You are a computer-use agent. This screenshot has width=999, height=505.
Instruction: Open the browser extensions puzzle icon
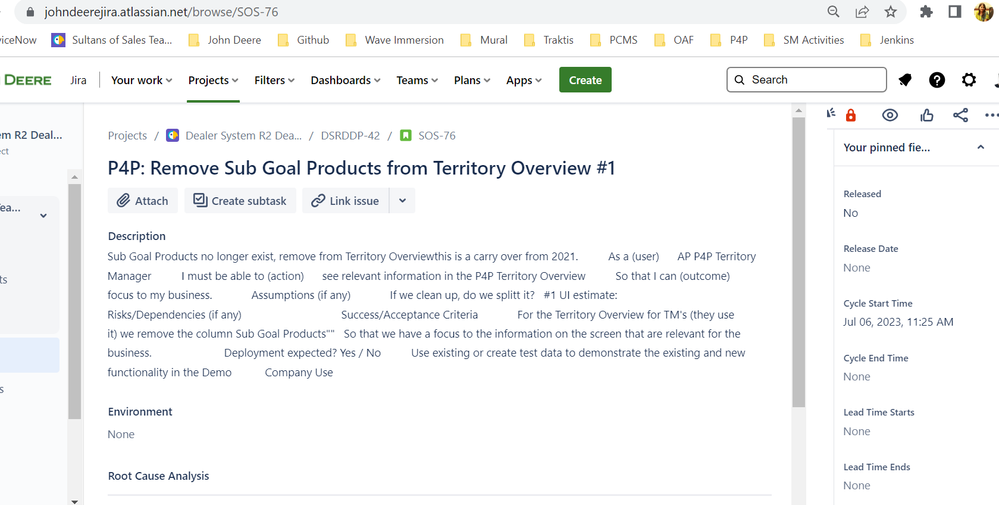pos(926,11)
